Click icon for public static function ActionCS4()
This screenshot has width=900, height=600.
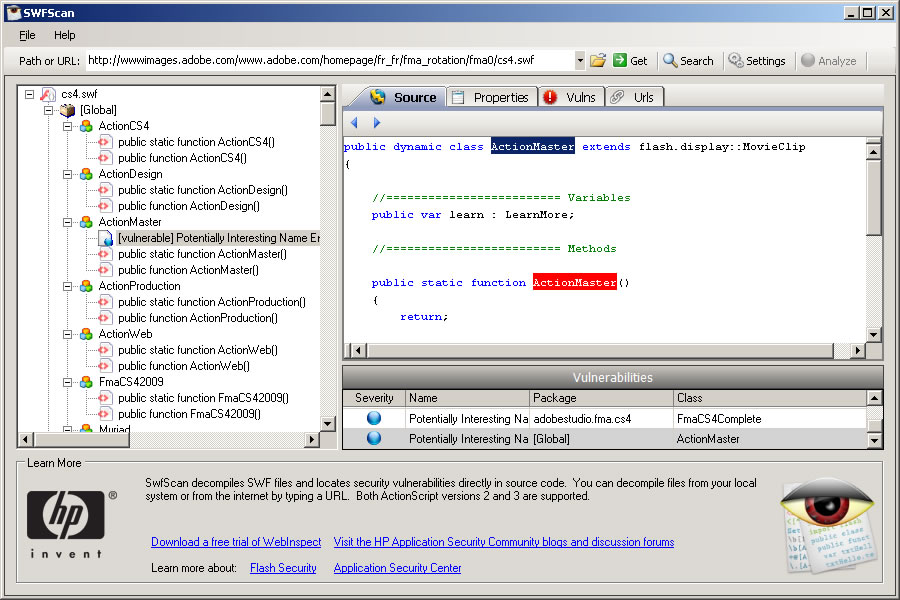pyautogui.click(x=104, y=142)
